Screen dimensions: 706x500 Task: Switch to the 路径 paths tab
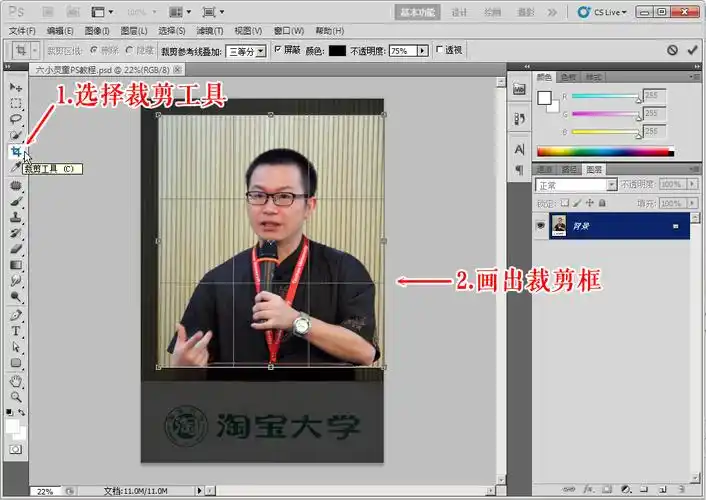(569, 169)
